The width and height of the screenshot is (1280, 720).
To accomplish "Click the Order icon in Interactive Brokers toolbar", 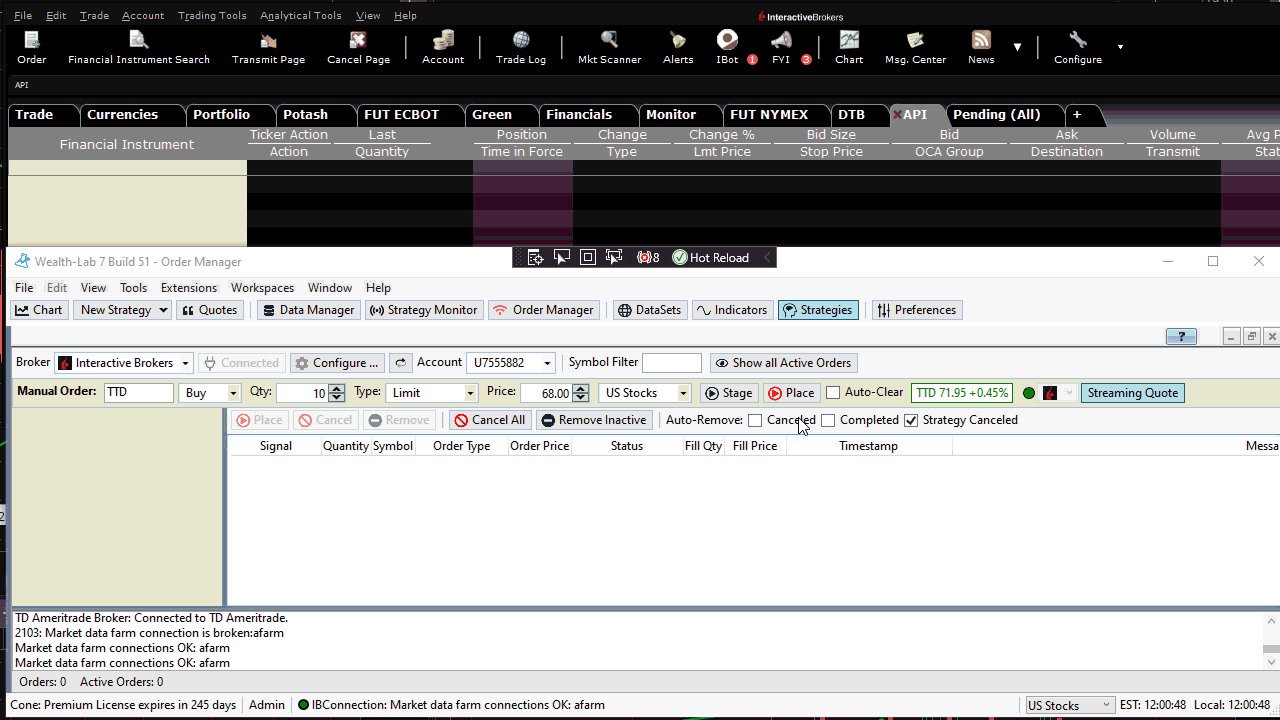I will [32, 46].
